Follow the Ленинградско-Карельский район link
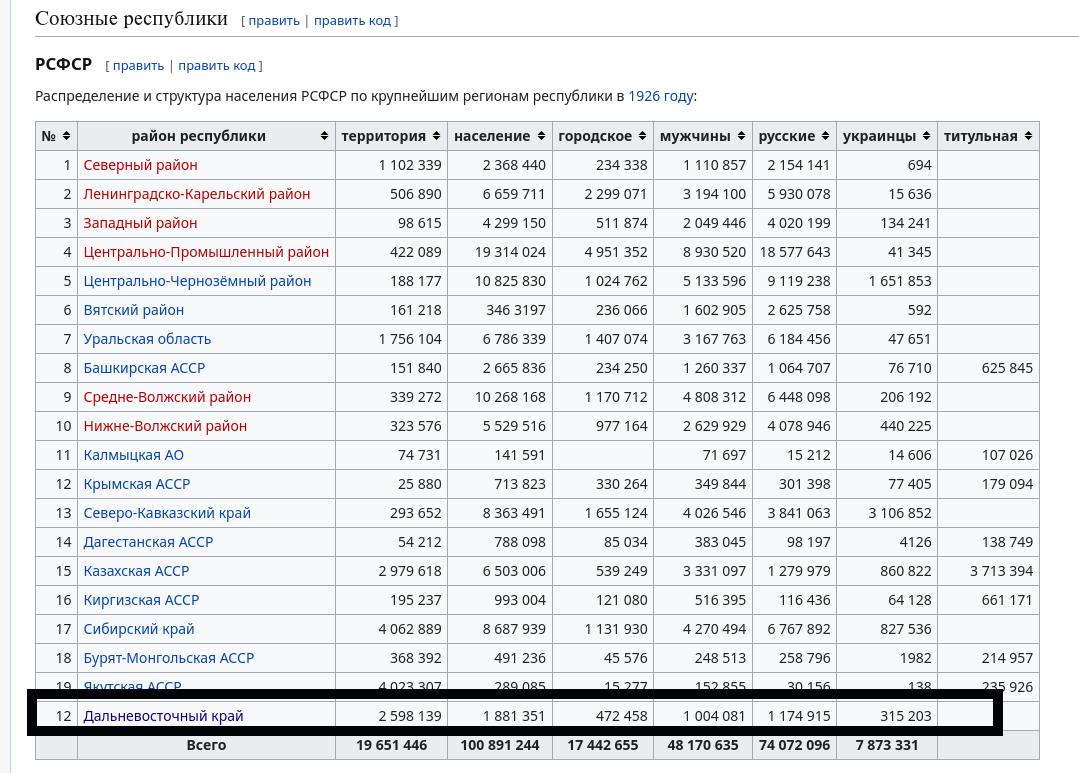Screen dimensions: 1079x773 [197, 194]
